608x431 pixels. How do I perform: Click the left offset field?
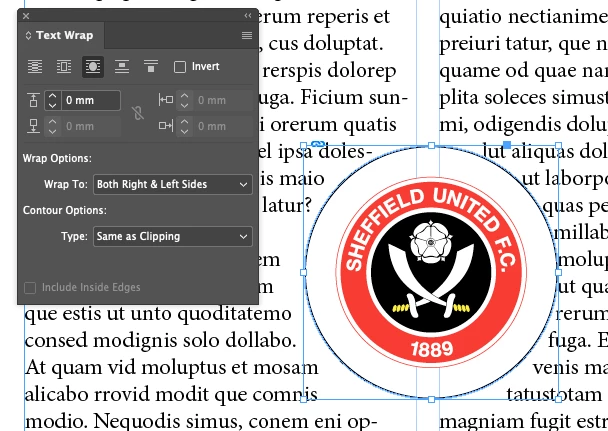(x=223, y=100)
